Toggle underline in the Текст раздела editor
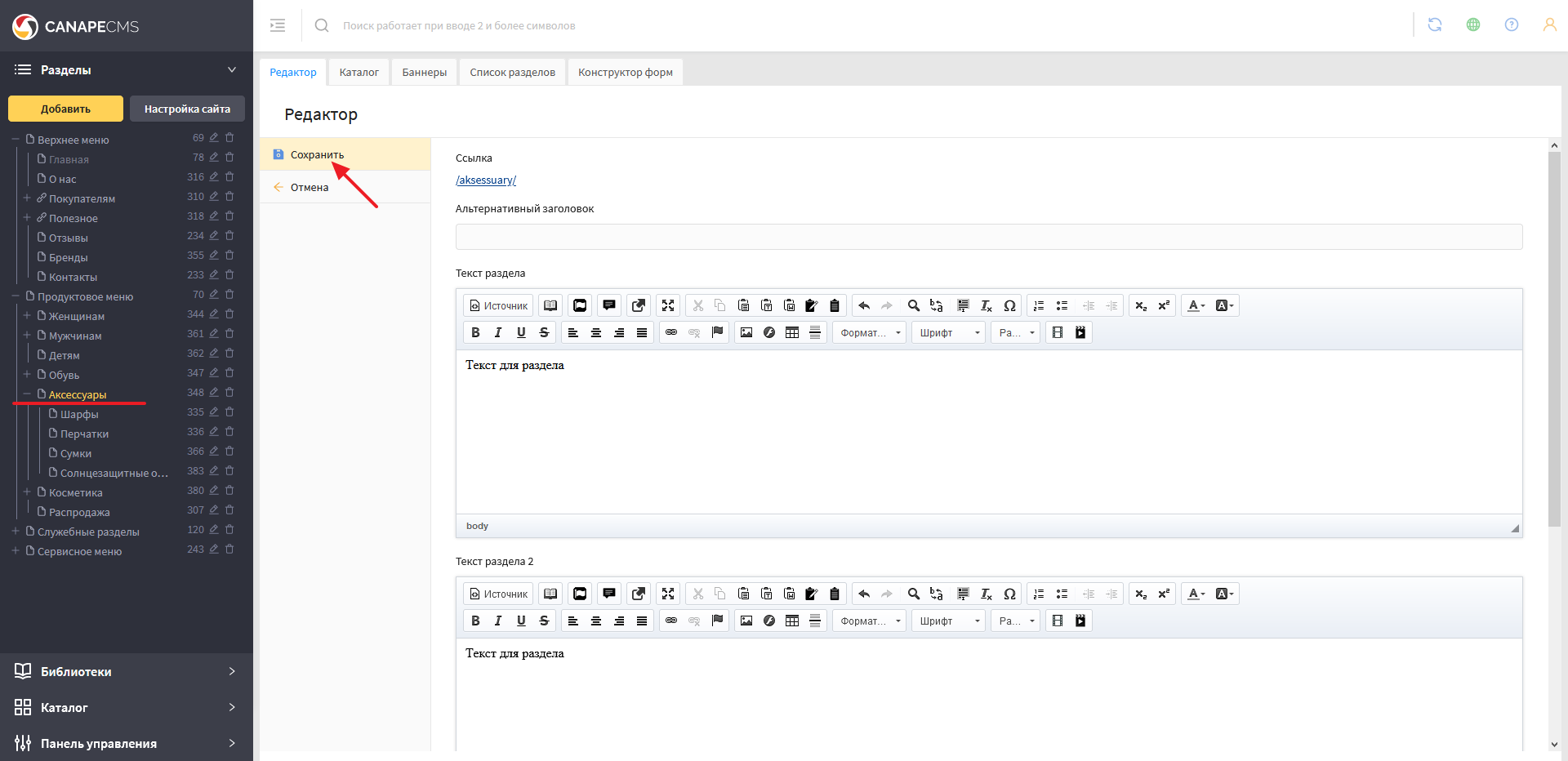The image size is (1568, 761). [x=521, y=332]
